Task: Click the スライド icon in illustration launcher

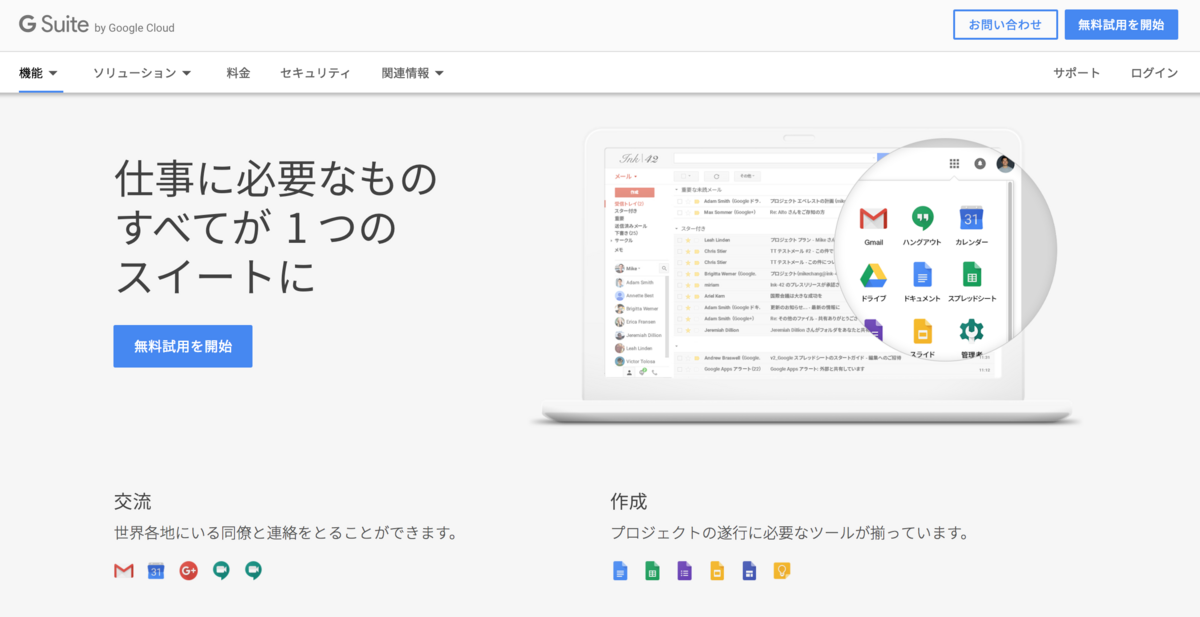Action: click(922, 332)
